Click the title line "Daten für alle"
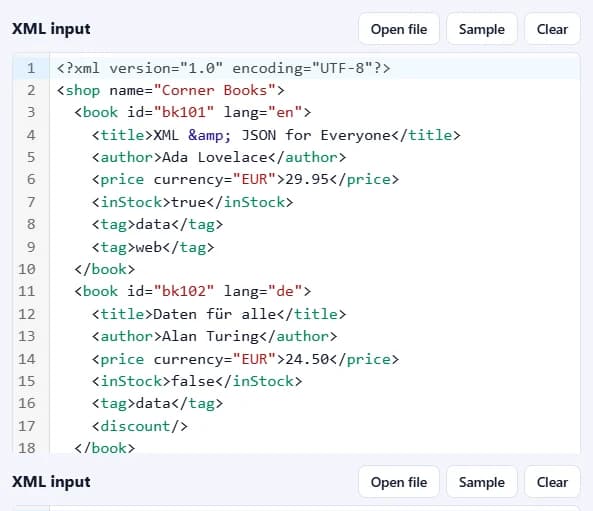This screenshot has height=511, width=593. point(219,314)
